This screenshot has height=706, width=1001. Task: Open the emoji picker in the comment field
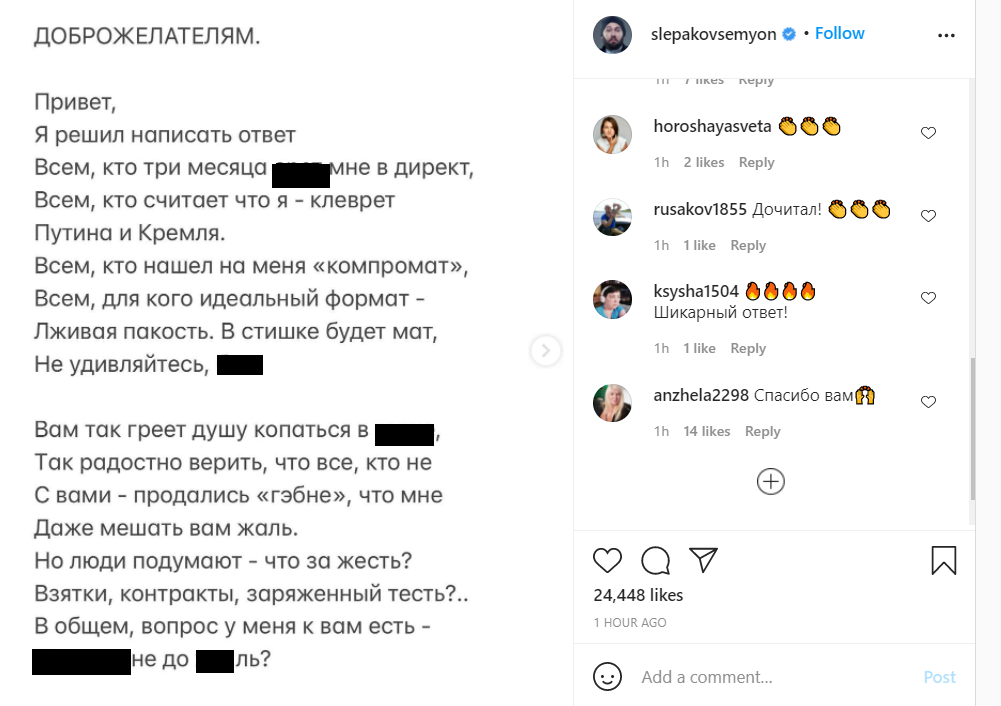pyautogui.click(x=607, y=677)
